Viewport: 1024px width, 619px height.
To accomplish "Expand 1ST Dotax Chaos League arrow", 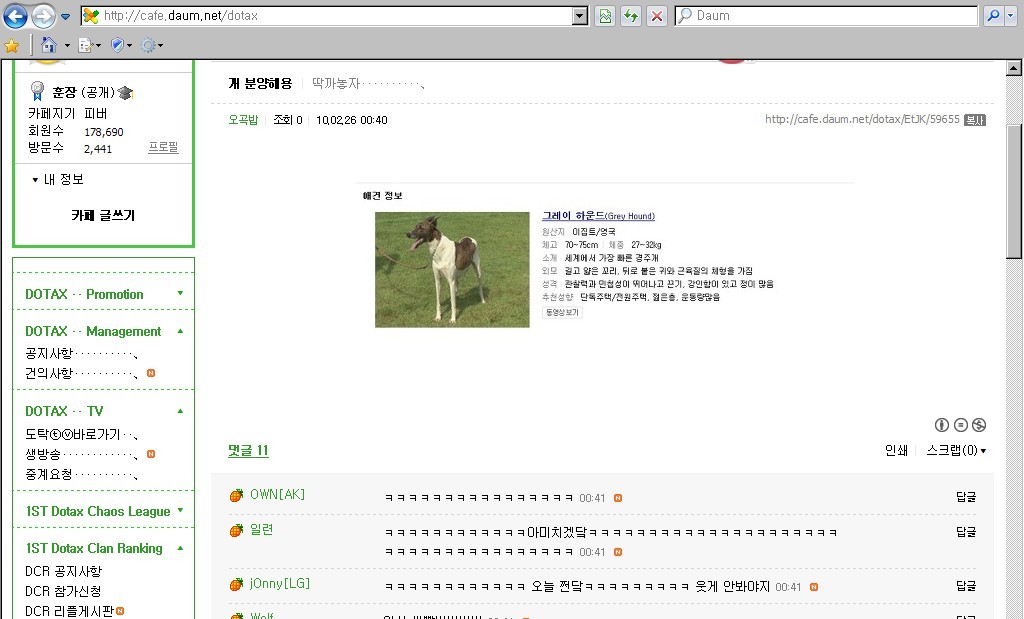I will coord(180,511).
